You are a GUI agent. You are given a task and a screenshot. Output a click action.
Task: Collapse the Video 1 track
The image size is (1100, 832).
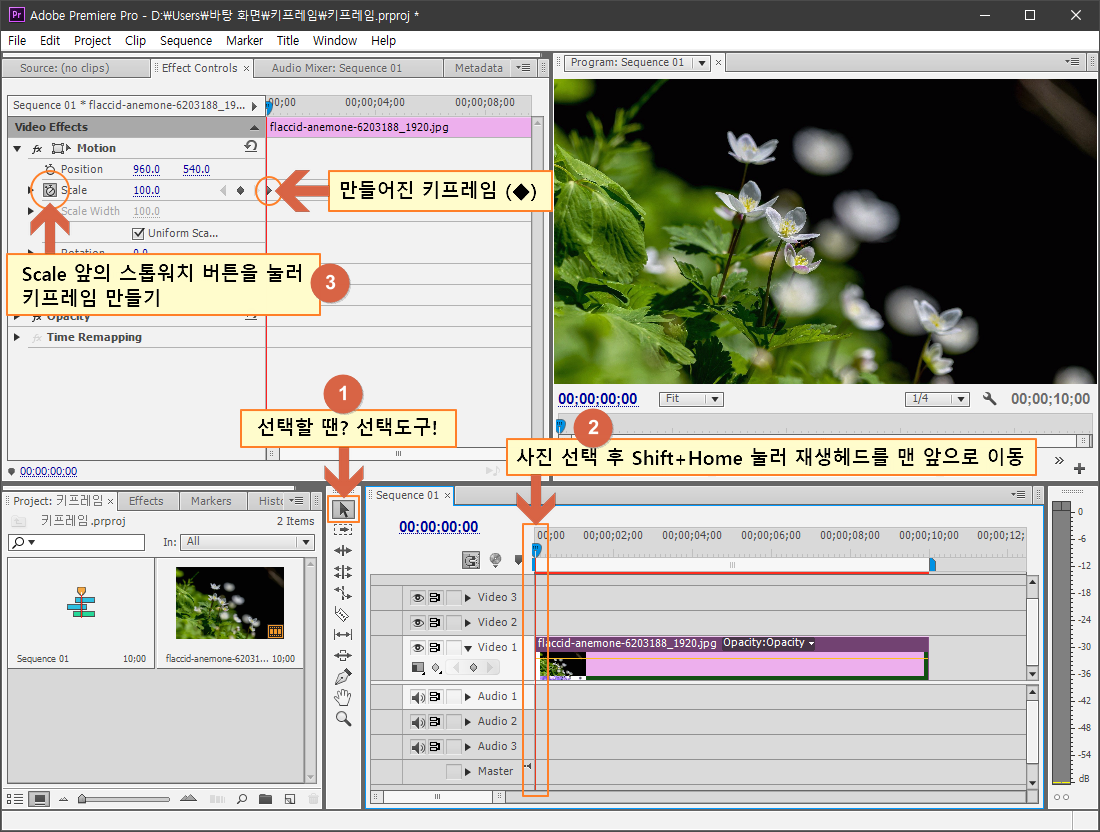(x=468, y=648)
